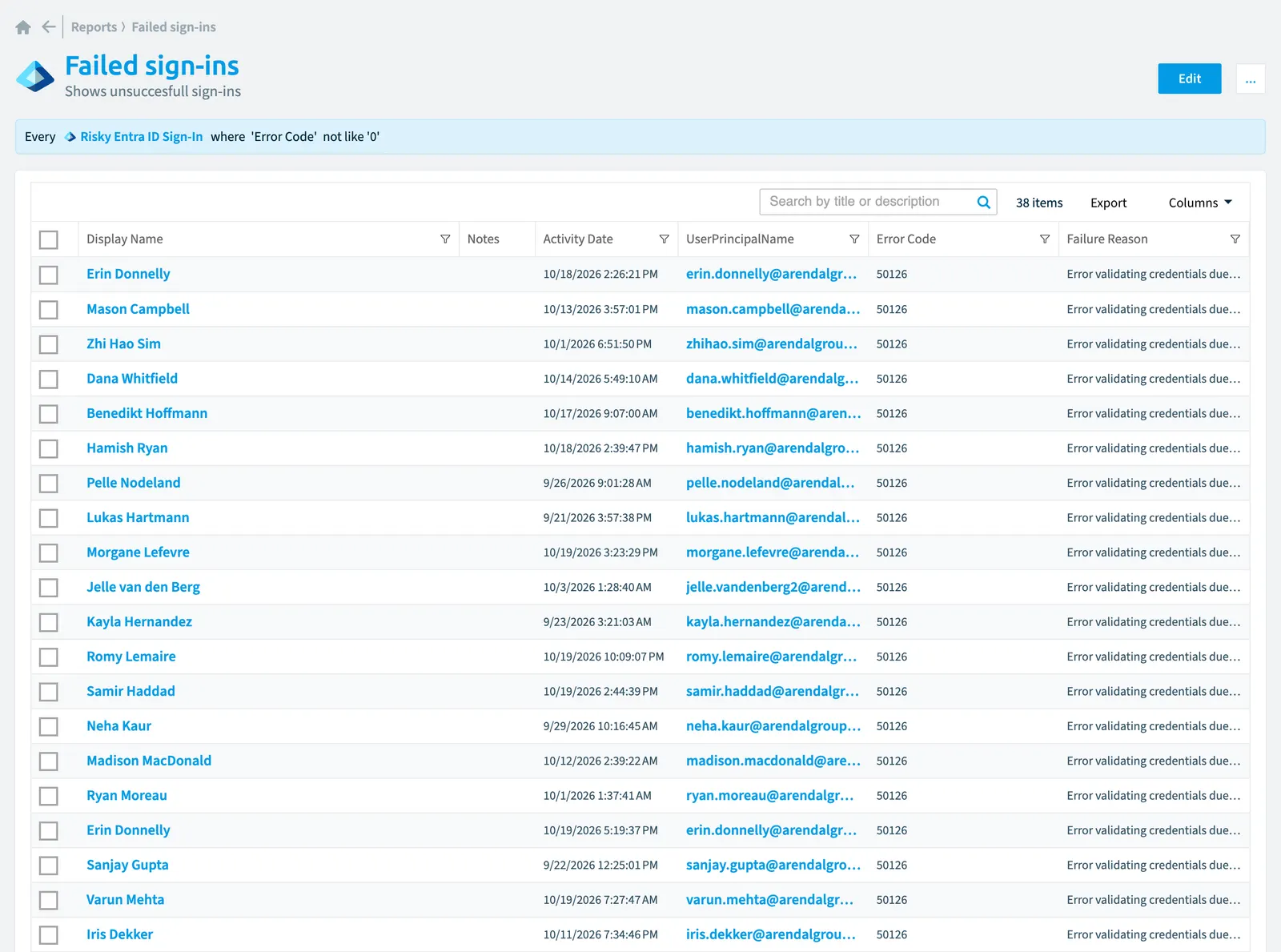The height and width of the screenshot is (952, 1281).
Task: Select the 38 items count text
Action: [x=1039, y=203]
